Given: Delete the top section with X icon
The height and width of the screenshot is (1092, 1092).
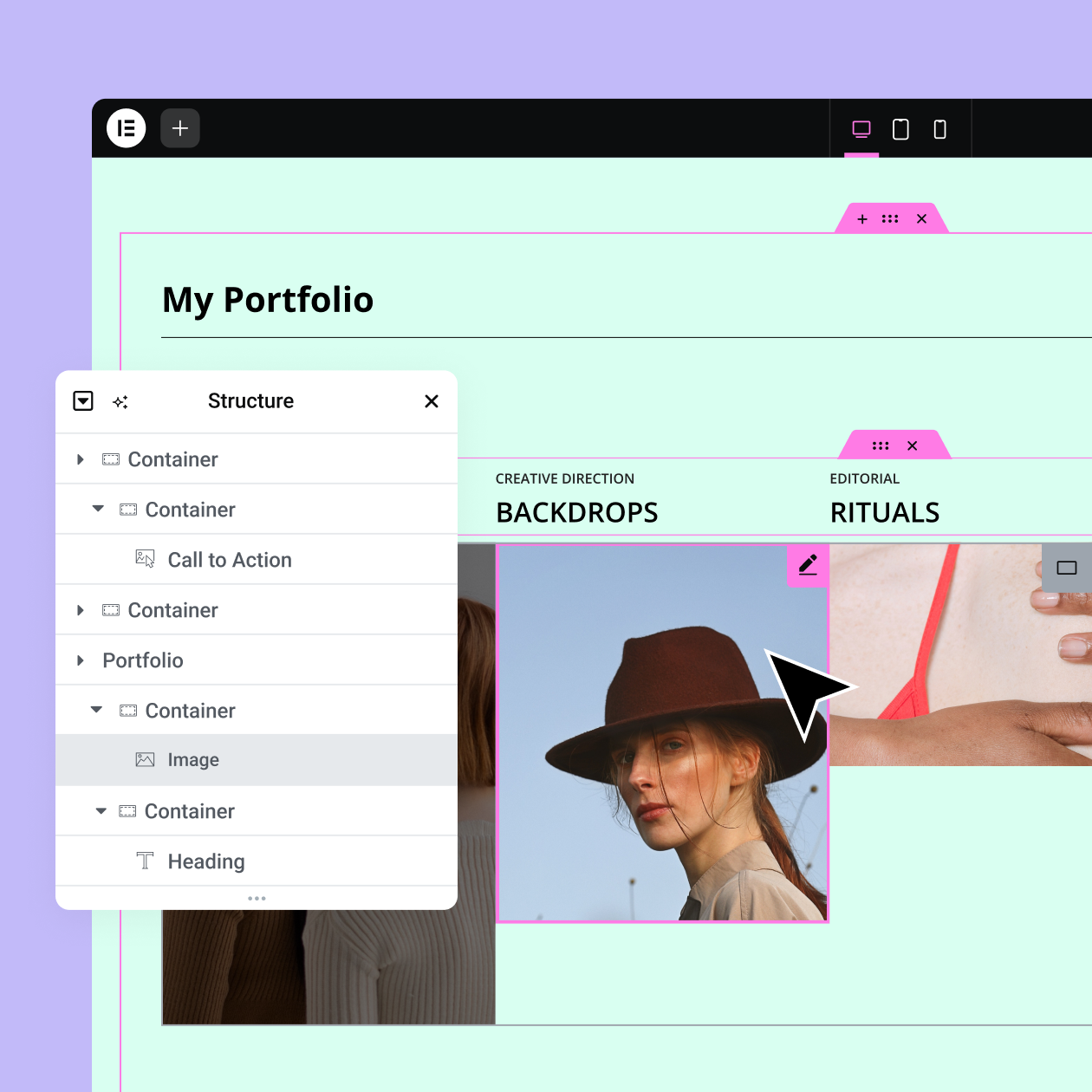Looking at the screenshot, I should (921, 219).
